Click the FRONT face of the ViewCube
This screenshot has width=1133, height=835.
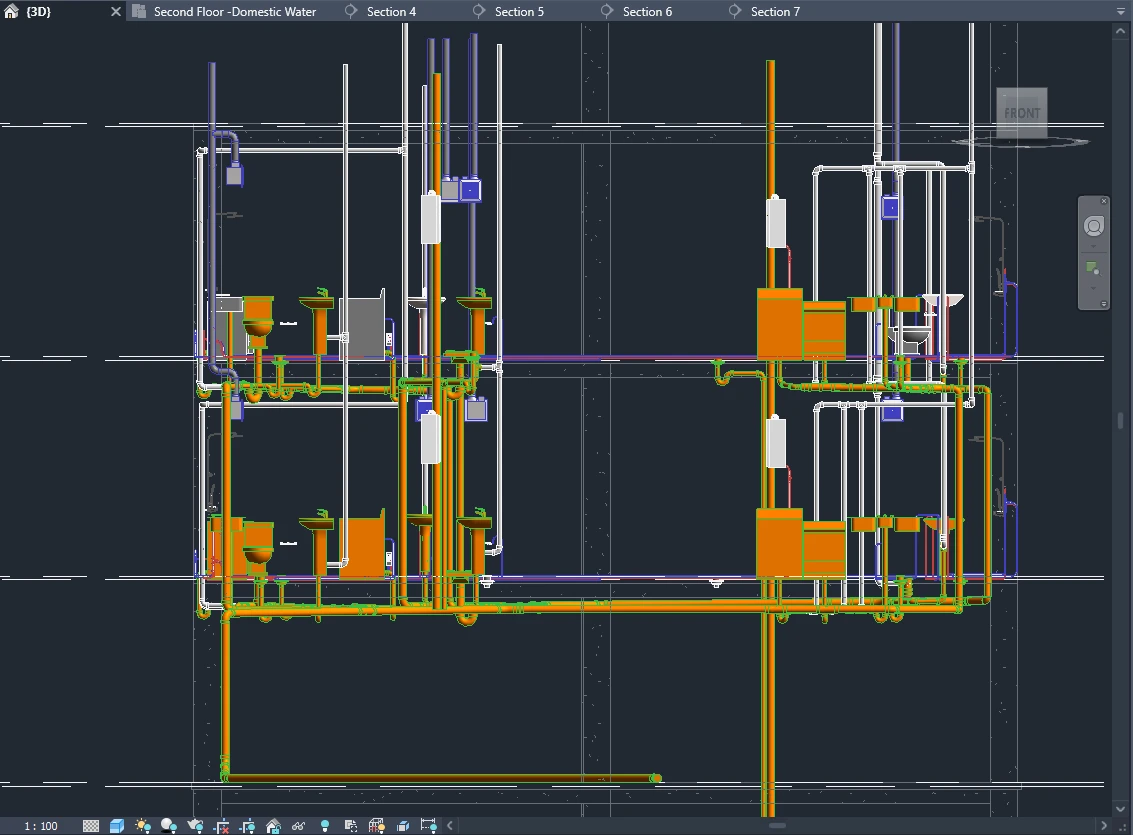(1021, 113)
